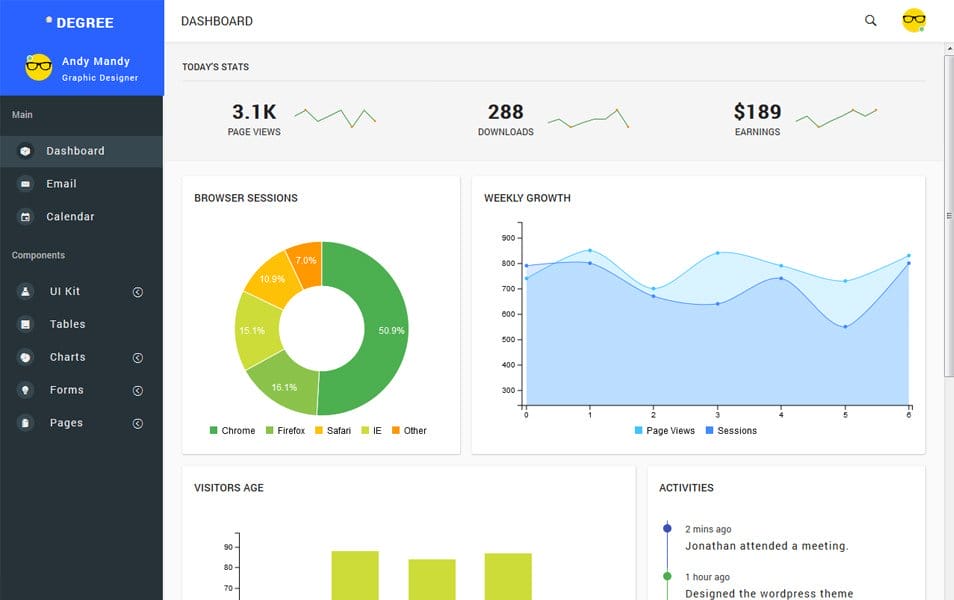
Task: Click the UI Kit person icon
Action: click(24, 291)
